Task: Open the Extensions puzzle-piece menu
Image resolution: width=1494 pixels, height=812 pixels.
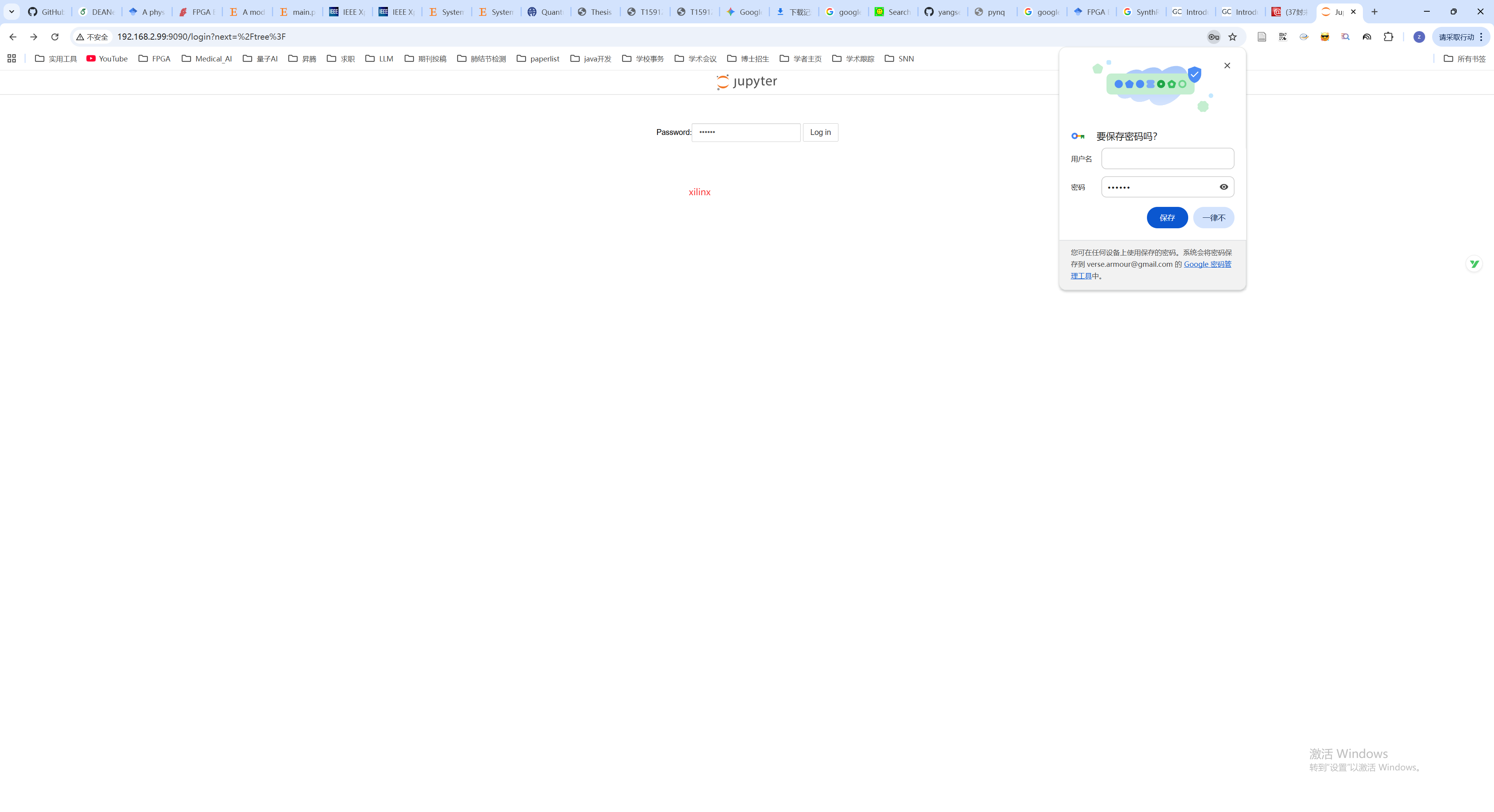Action: pos(1389,37)
